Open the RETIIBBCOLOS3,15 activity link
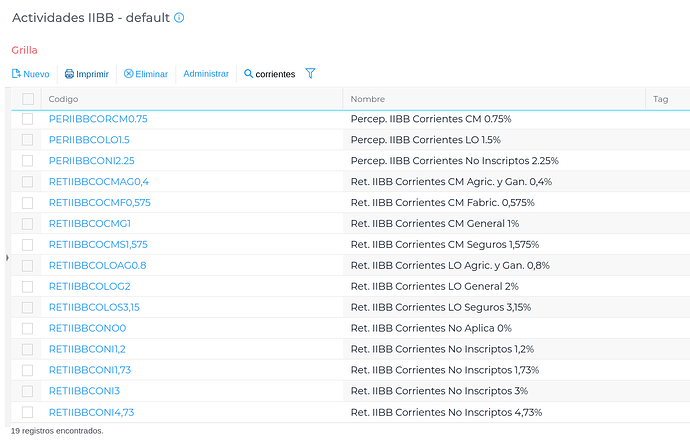Image resolution: width=690 pixels, height=441 pixels. coord(94,307)
